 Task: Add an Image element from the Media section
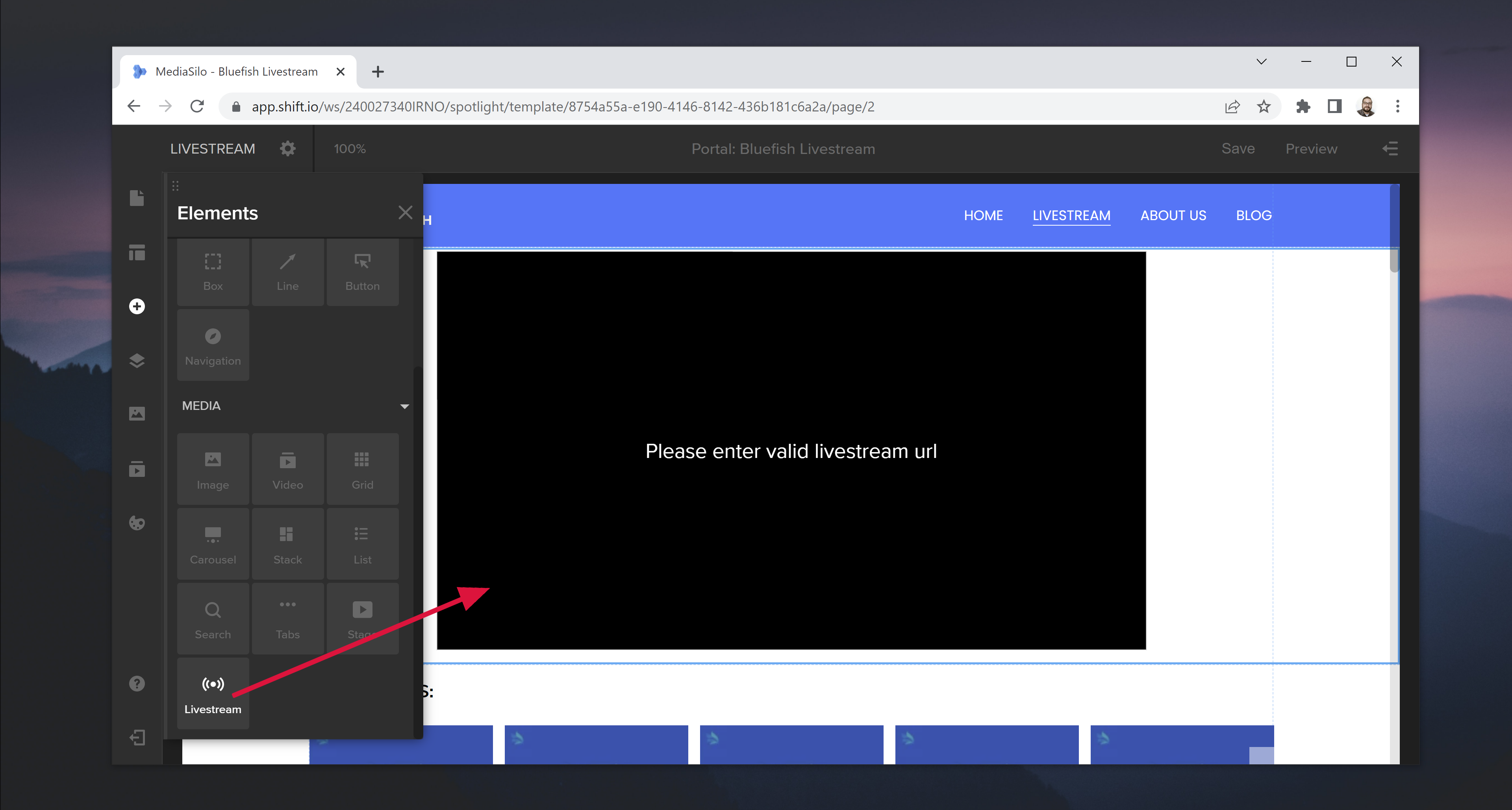click(213, 468)
